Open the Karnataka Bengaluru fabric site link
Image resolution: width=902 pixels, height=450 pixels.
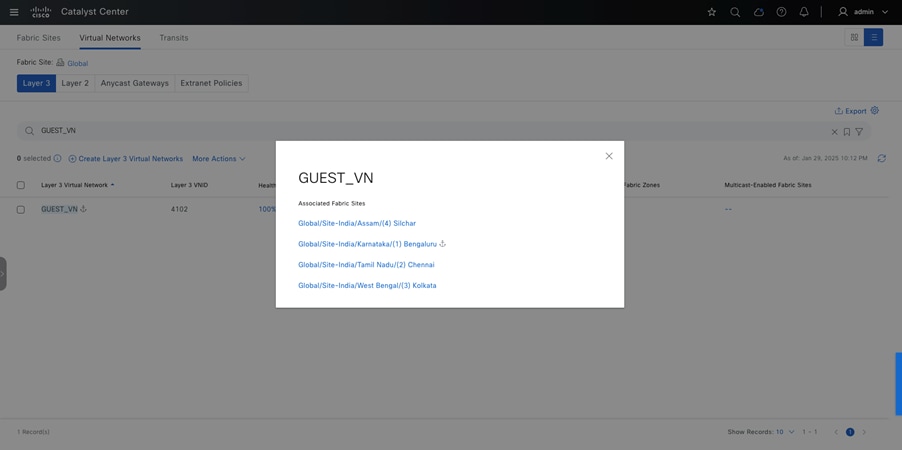[368, 244]
